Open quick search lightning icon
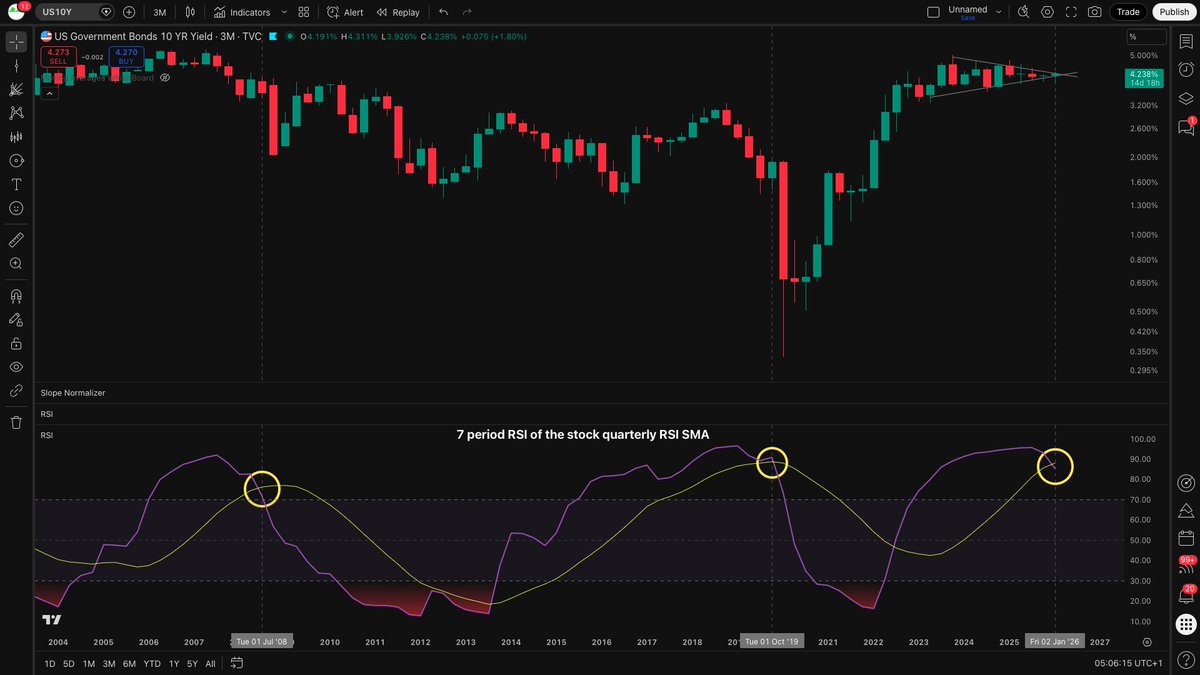 (x=1023, y=12)
